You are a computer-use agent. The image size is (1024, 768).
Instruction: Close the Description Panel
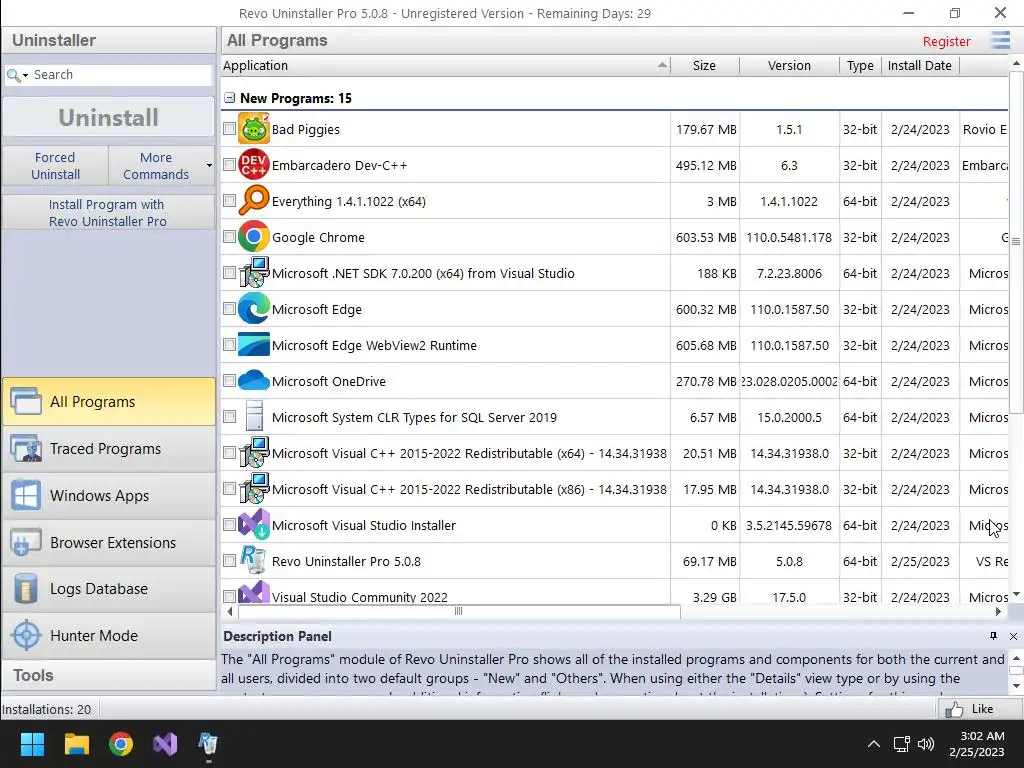coord(1013,636)
